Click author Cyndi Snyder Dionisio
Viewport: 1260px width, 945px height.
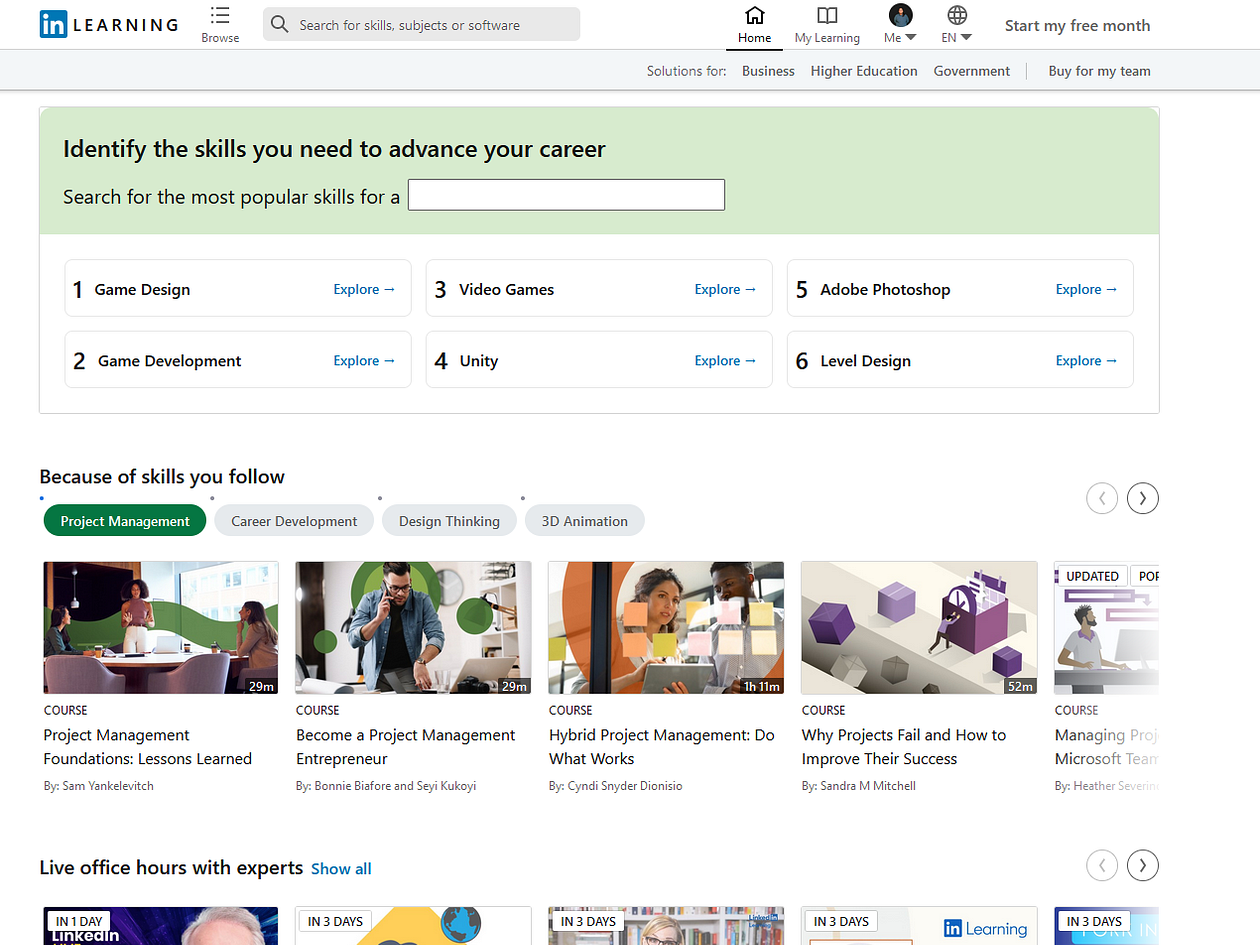click(615, 786)
